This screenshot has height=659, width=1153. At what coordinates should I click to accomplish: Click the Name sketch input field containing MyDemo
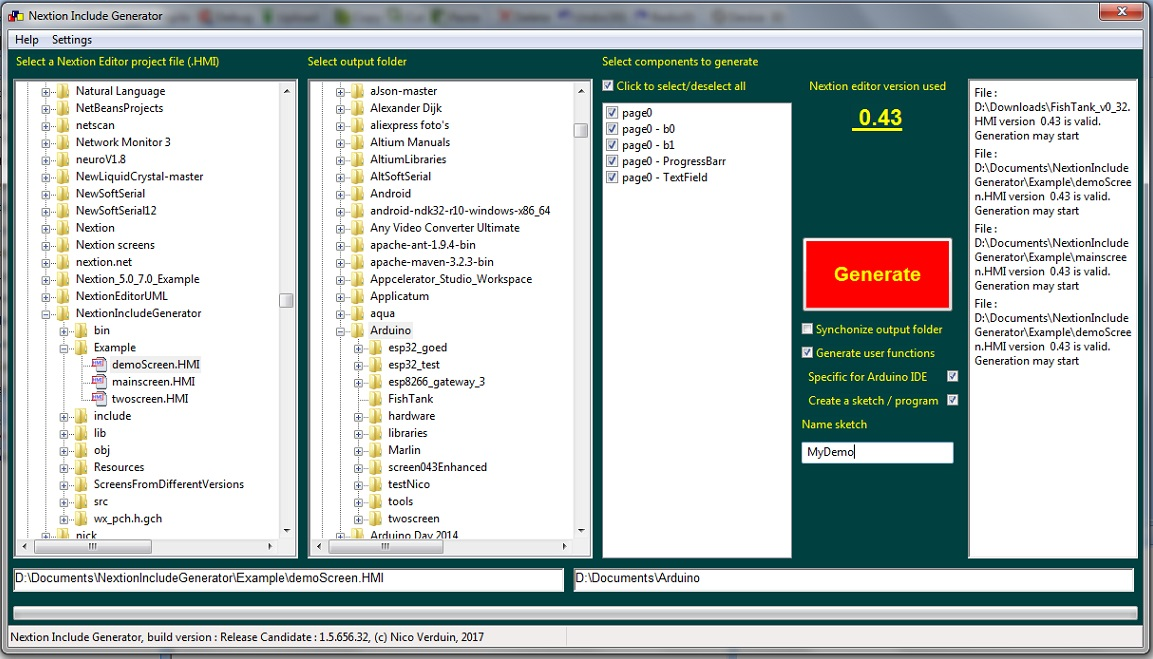pyautogui.click(x=877, y=452)
